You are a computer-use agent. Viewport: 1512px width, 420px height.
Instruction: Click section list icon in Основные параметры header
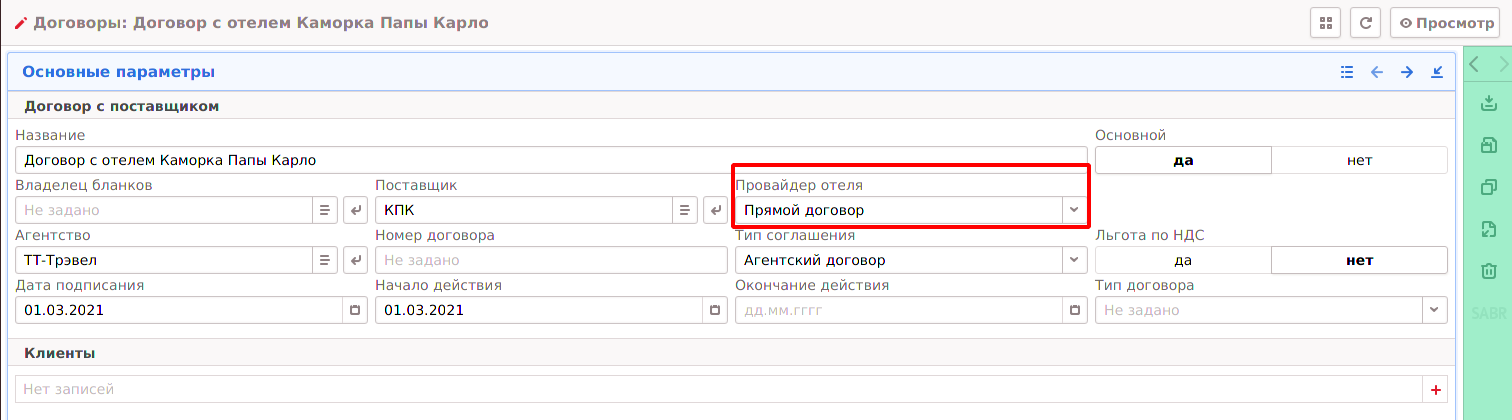pos(1347,72)
